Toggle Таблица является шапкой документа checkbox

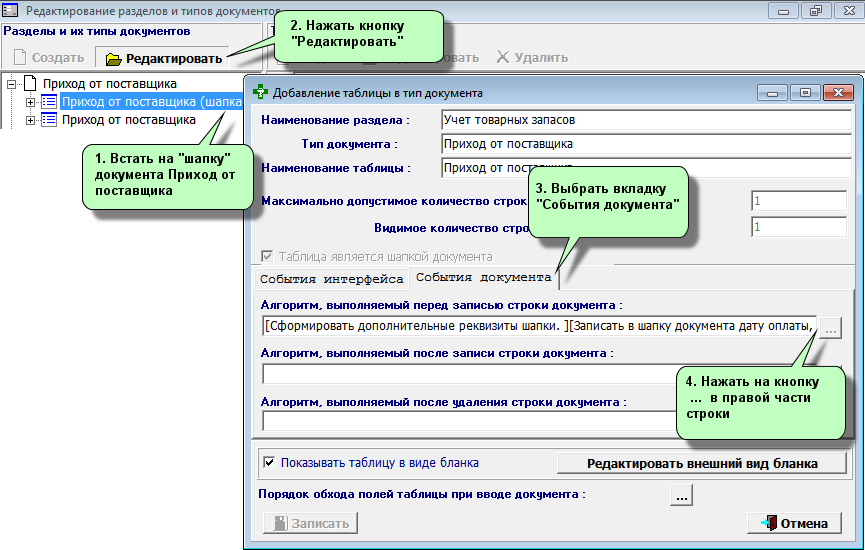[x=267, y=256]
